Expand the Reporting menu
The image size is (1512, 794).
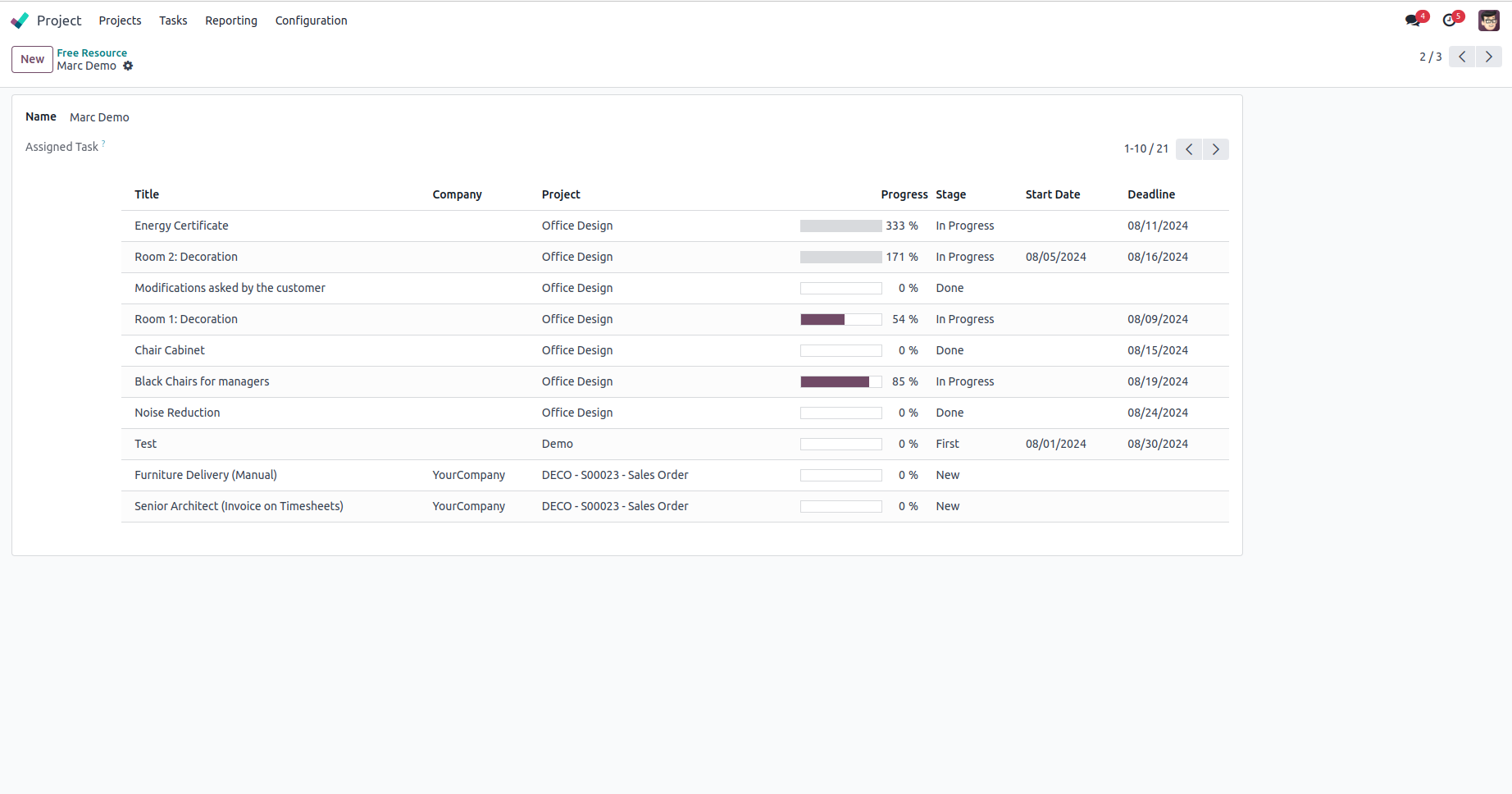point(231,21)
